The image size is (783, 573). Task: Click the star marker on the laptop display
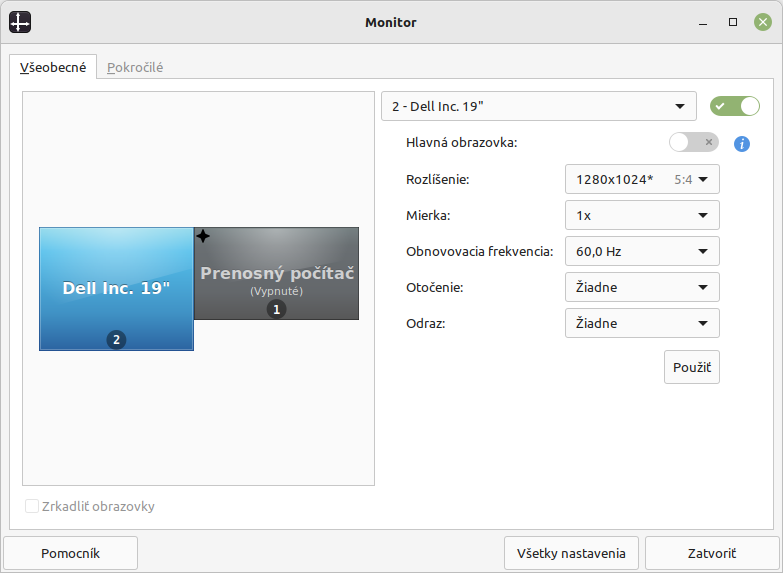[203, 237]
